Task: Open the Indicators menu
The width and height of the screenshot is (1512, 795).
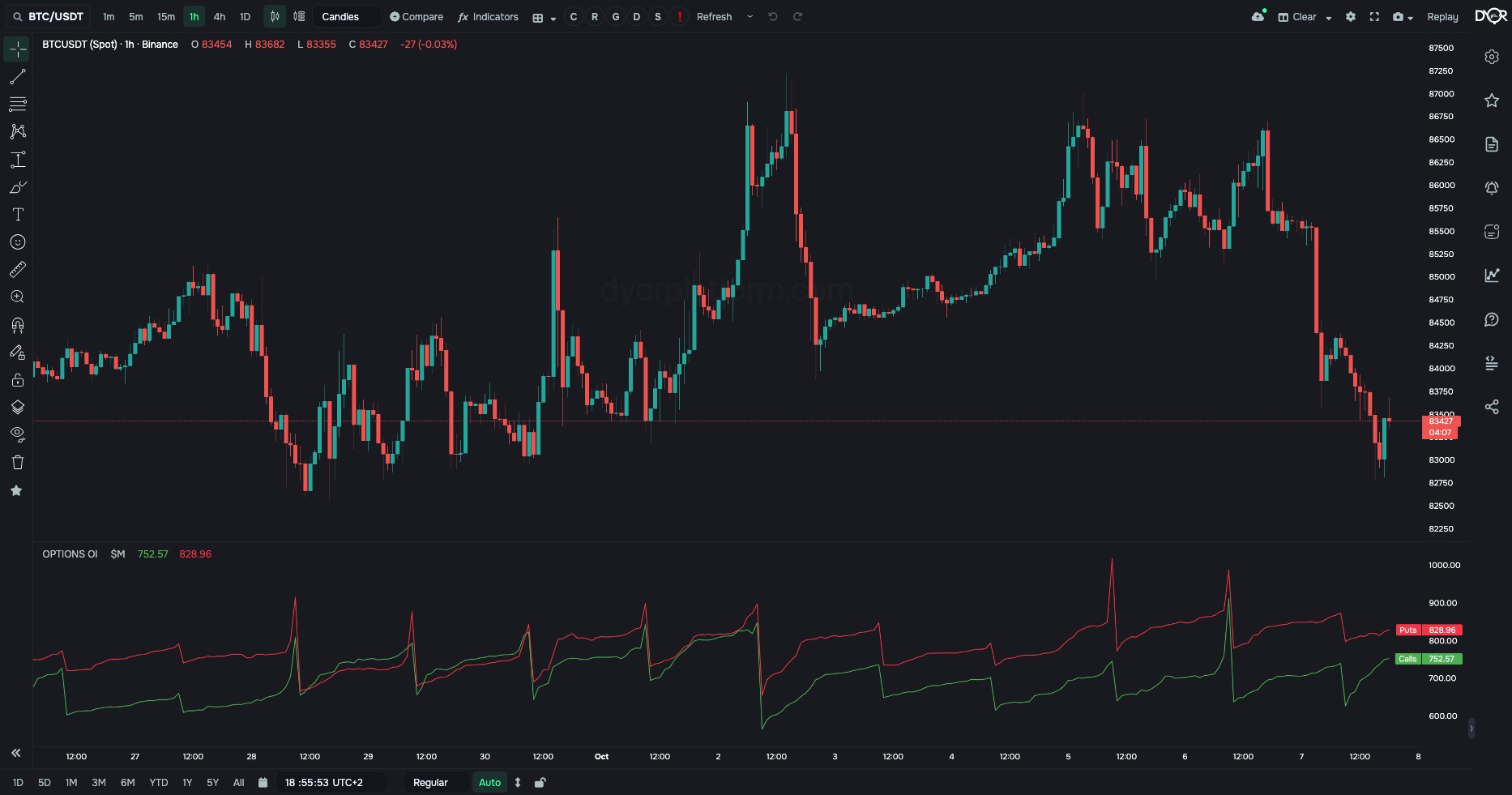Action: click(x=488, y=16)
